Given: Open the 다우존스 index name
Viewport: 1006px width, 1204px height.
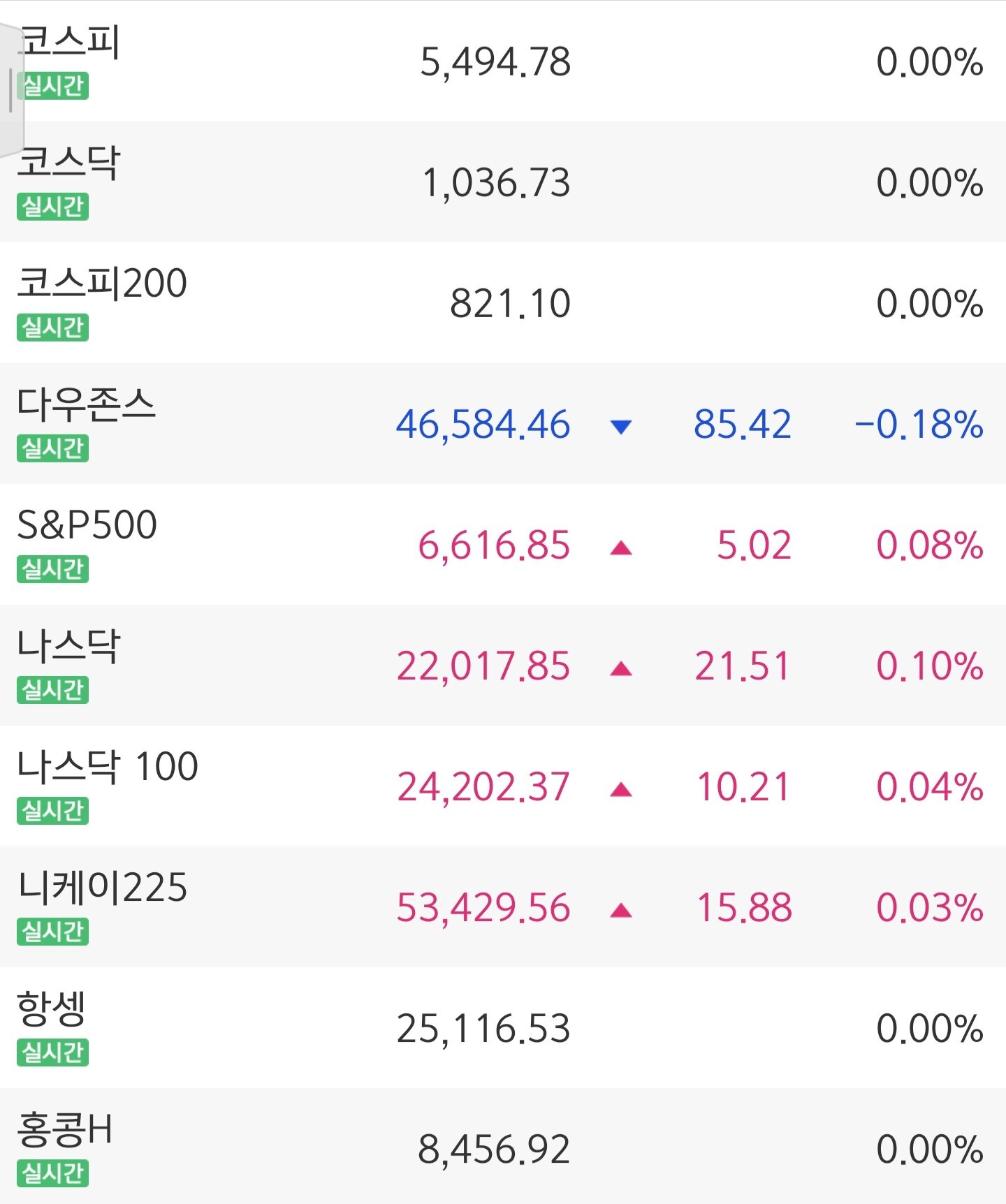Looking at the screenshot, I should [86, 405].
